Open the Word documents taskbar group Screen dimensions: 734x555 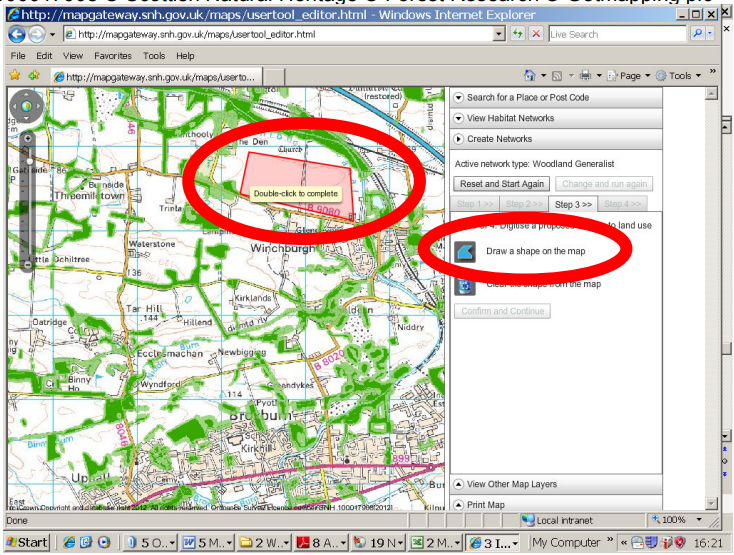207,543
